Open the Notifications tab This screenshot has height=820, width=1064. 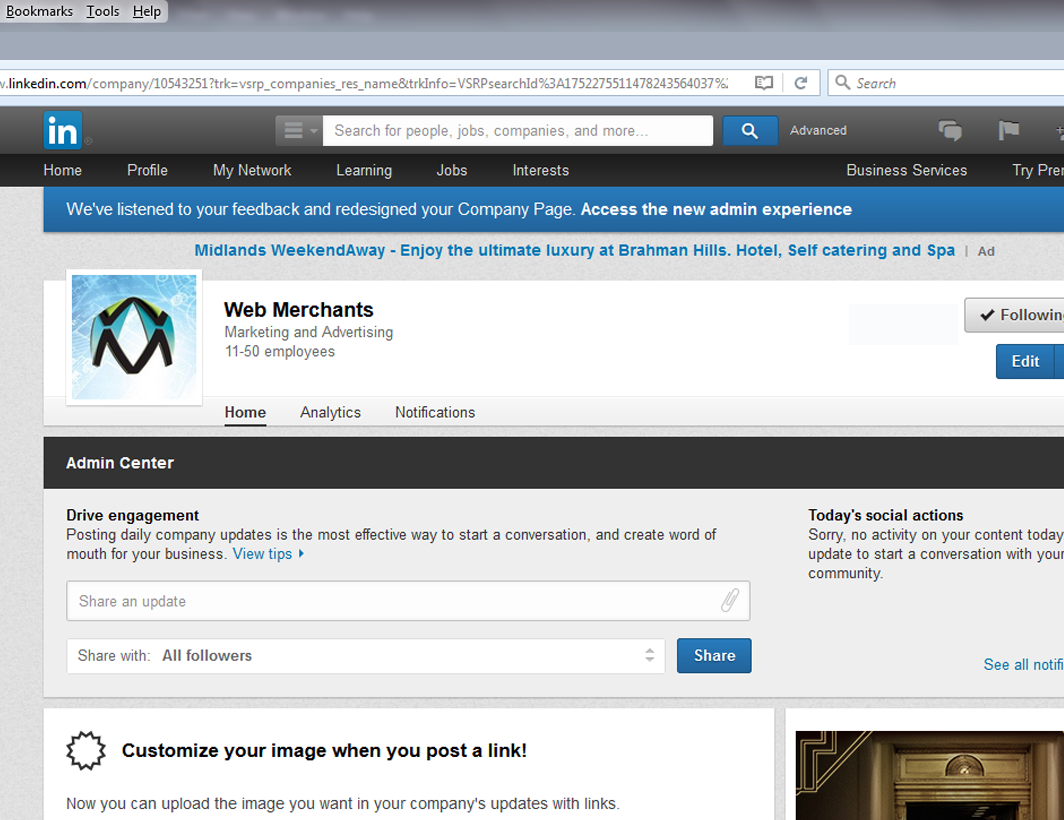435,412
